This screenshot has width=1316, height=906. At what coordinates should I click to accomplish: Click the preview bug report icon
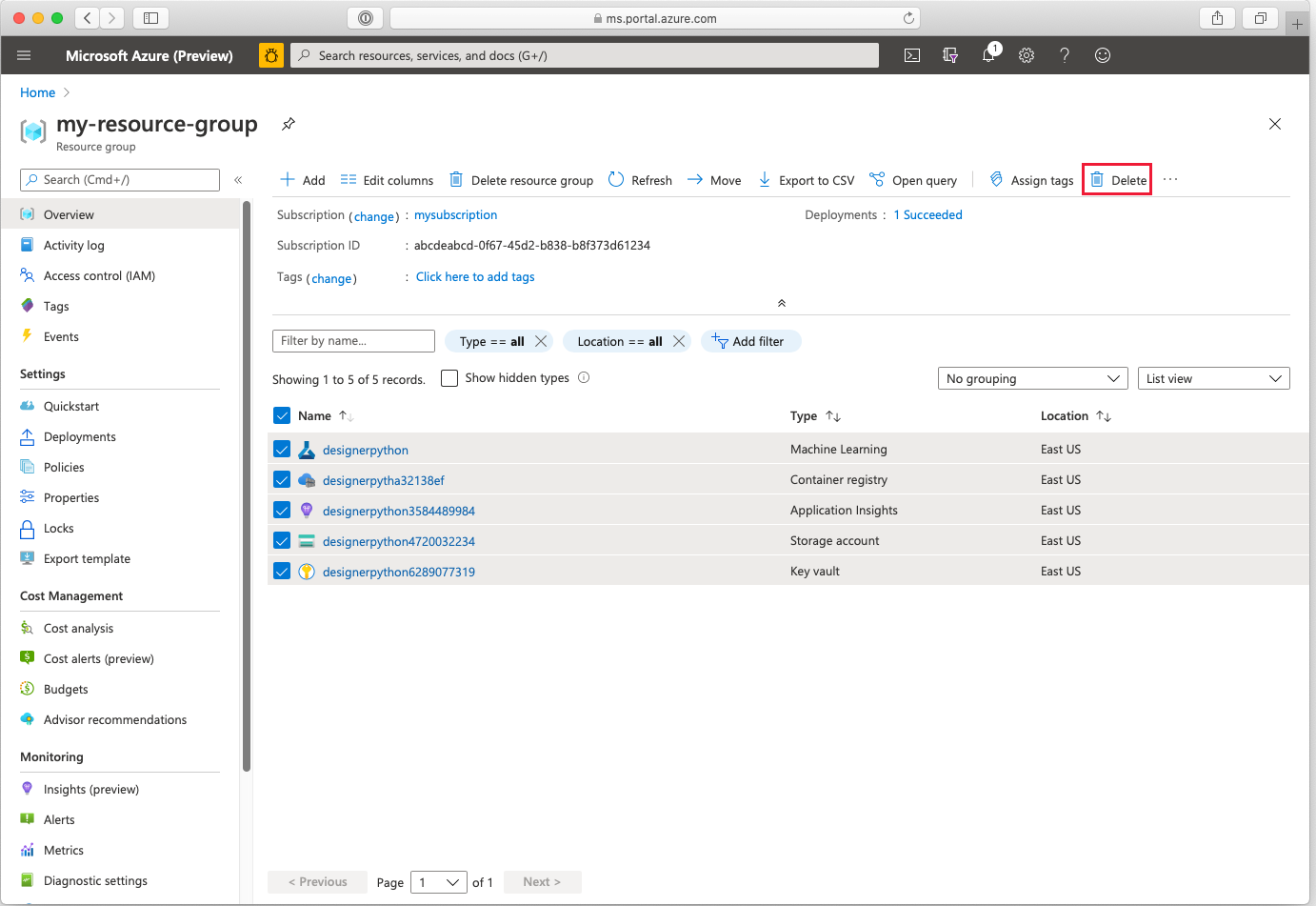pyautogui.click(x=271, y=55)
